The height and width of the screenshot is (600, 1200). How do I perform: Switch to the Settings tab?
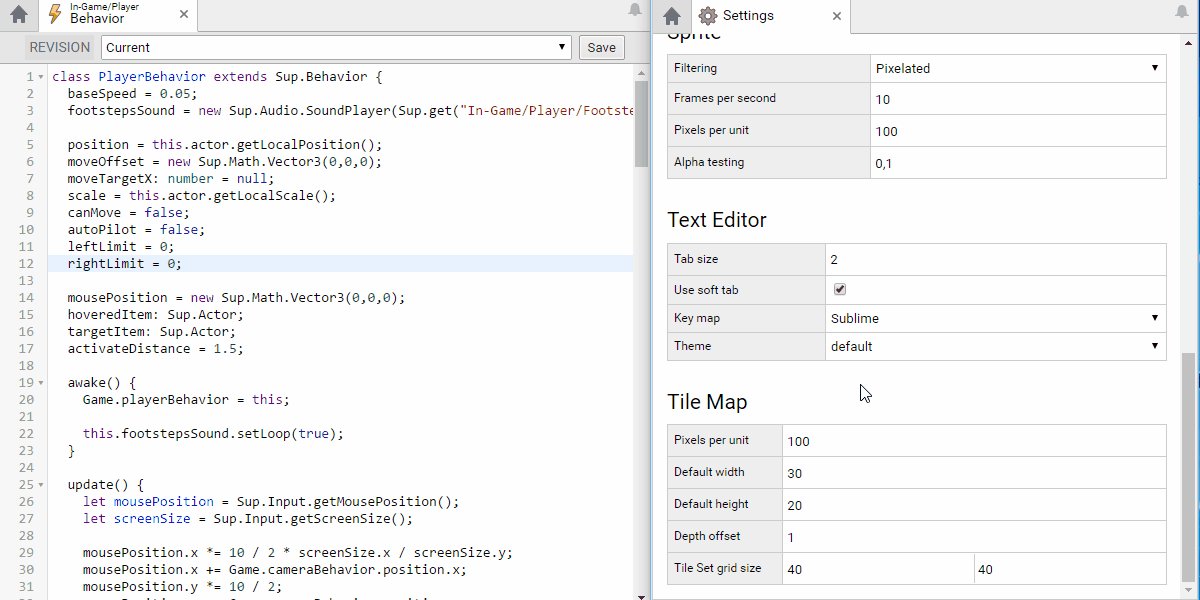pos(770,15)
